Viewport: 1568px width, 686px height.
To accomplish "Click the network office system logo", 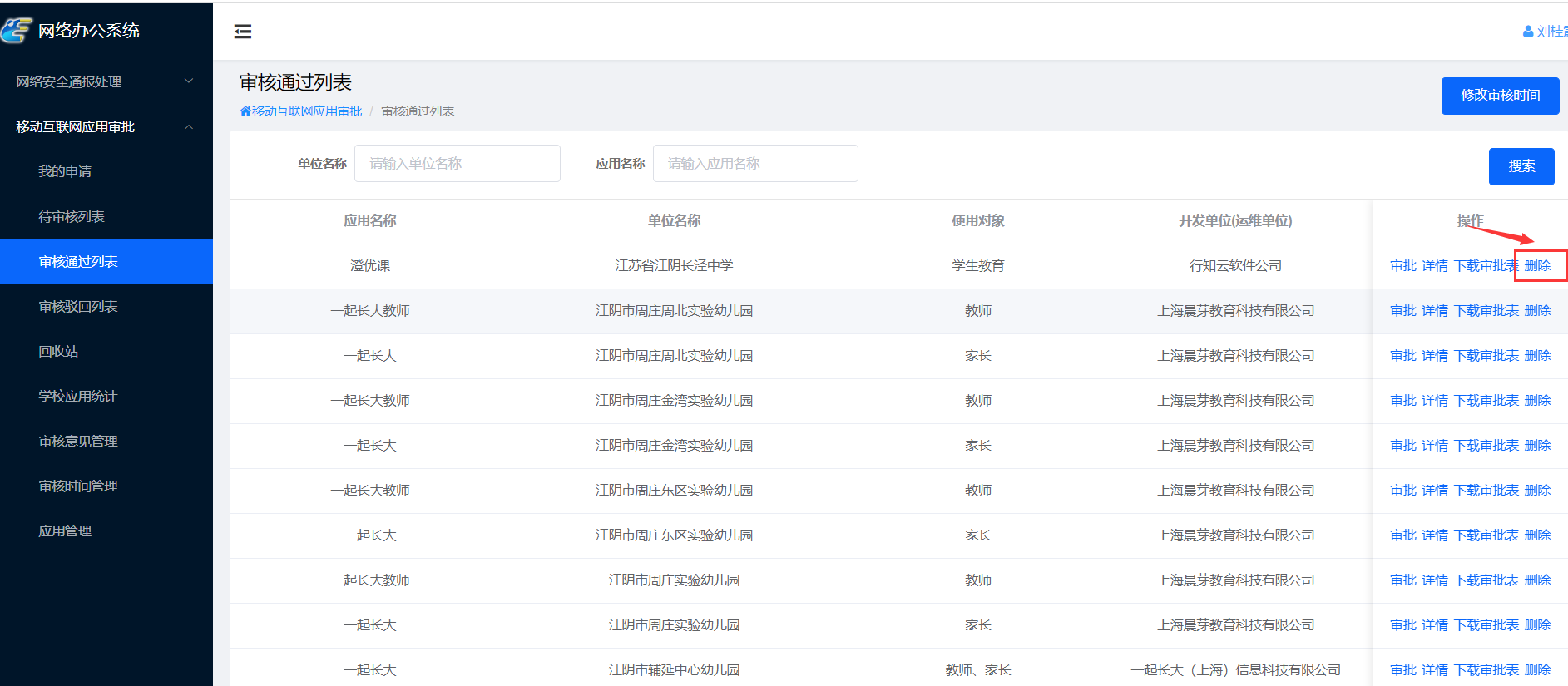I will click(17, 31).
